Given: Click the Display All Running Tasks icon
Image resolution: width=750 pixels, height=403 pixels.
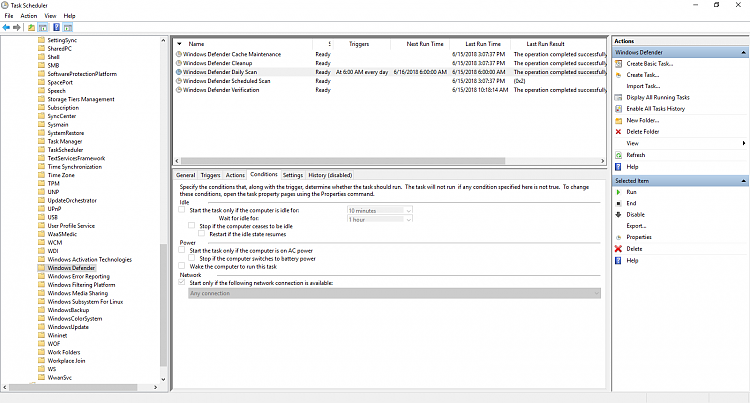Looking at the screenshot, I should click(618, 98).
